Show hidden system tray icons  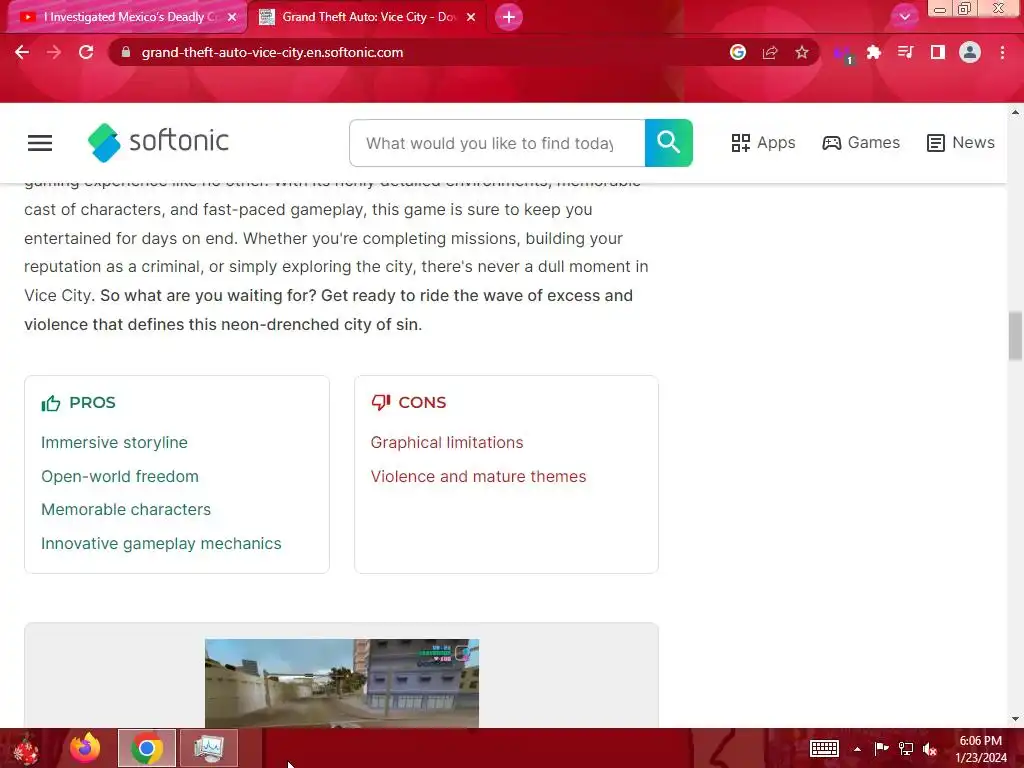(857, 749)
